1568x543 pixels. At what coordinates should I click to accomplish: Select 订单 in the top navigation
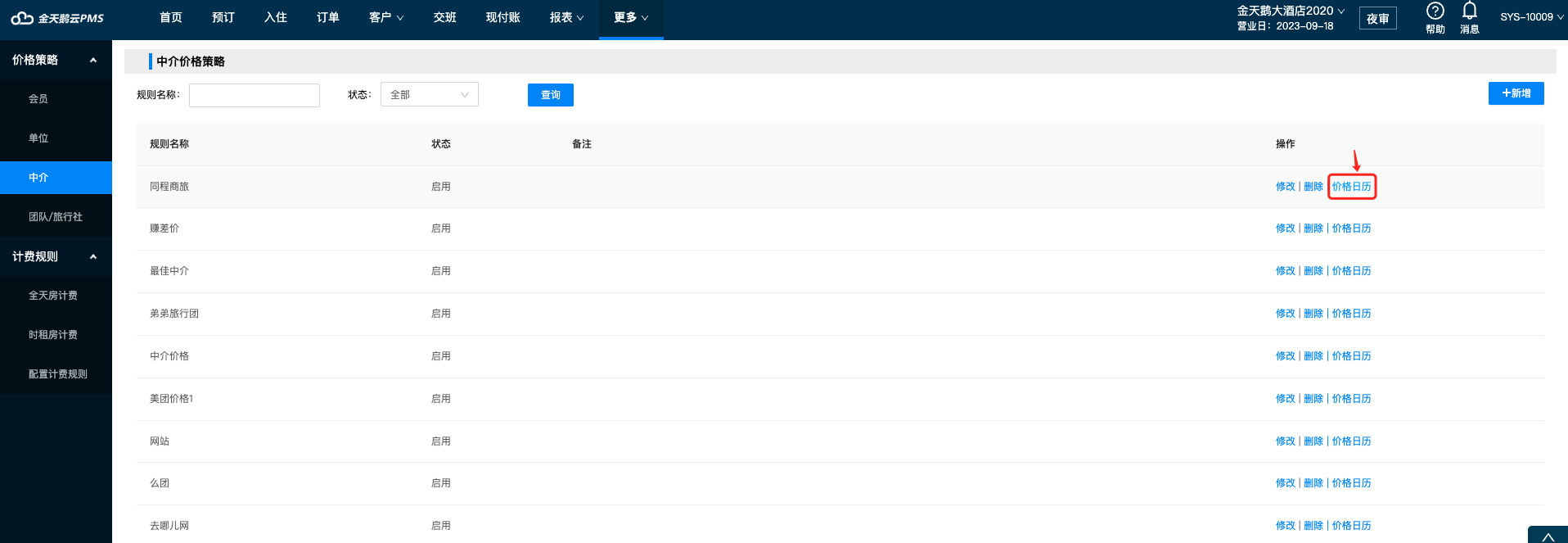coord(328,17)
